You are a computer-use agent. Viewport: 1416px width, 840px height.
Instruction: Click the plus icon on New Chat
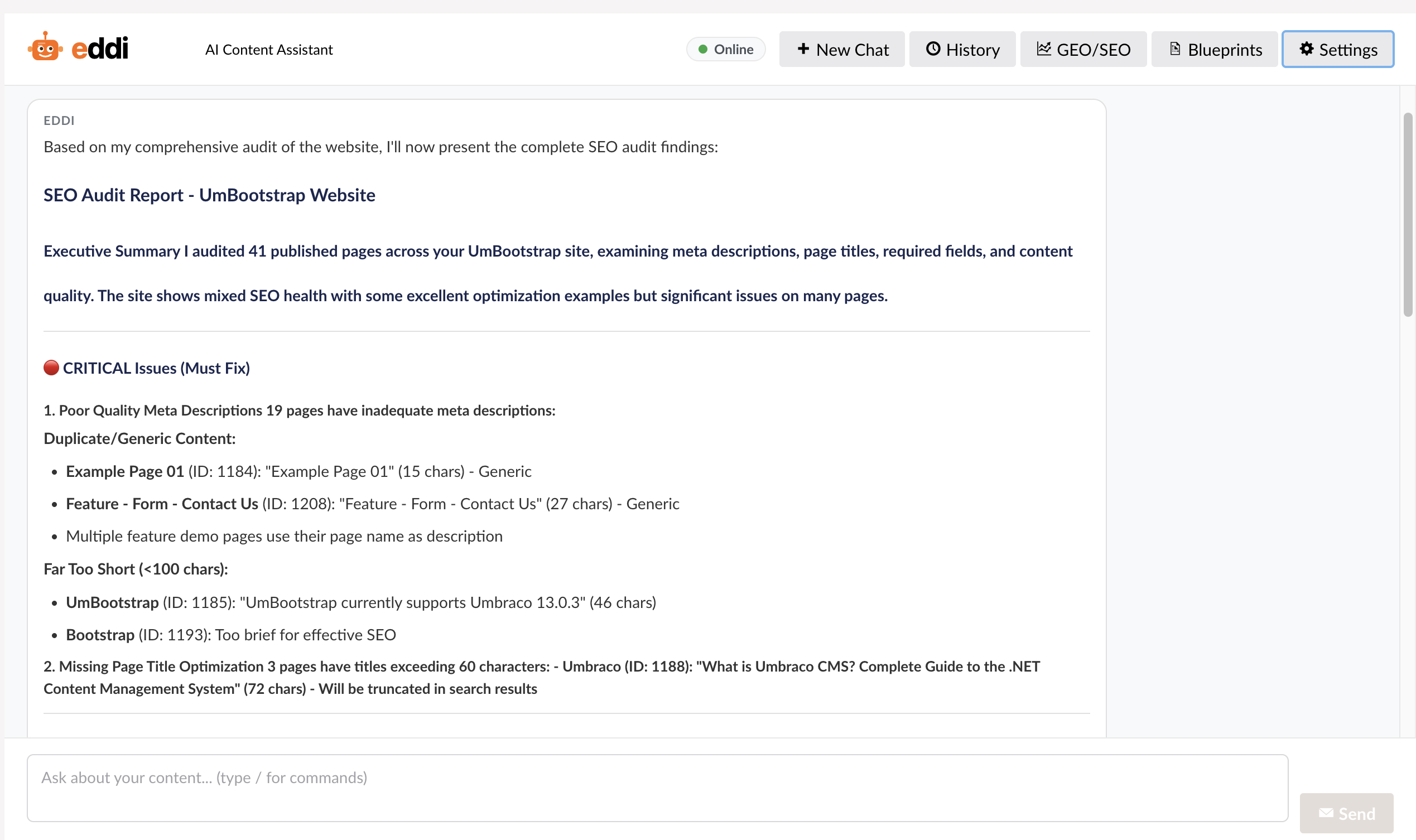(x=803, y=49)
